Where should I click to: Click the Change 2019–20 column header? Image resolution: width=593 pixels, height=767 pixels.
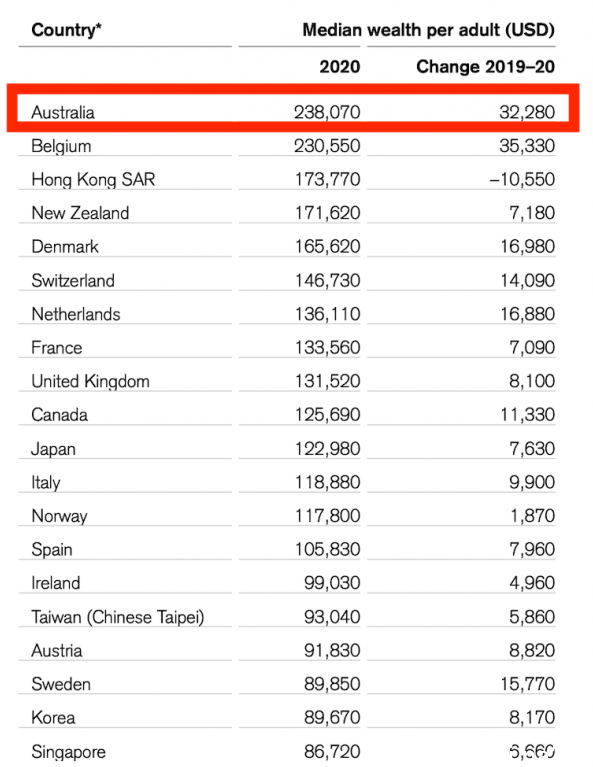[x=485, y=66]
